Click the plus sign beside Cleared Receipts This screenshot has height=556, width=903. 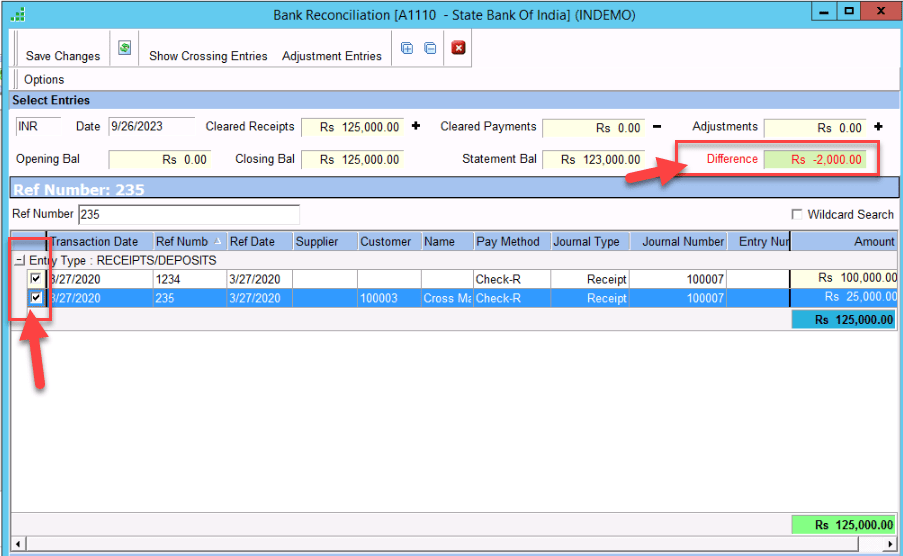coord(416,127)
